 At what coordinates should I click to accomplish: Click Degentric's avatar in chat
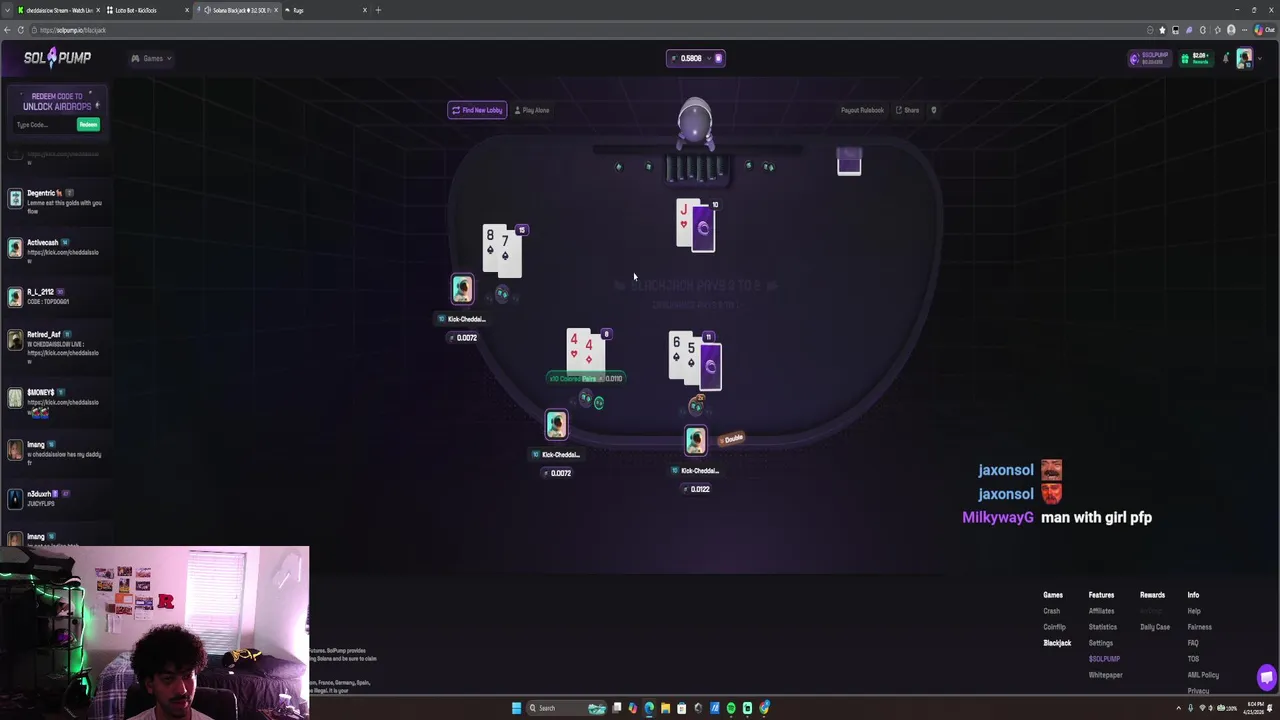tap(15, 198)
